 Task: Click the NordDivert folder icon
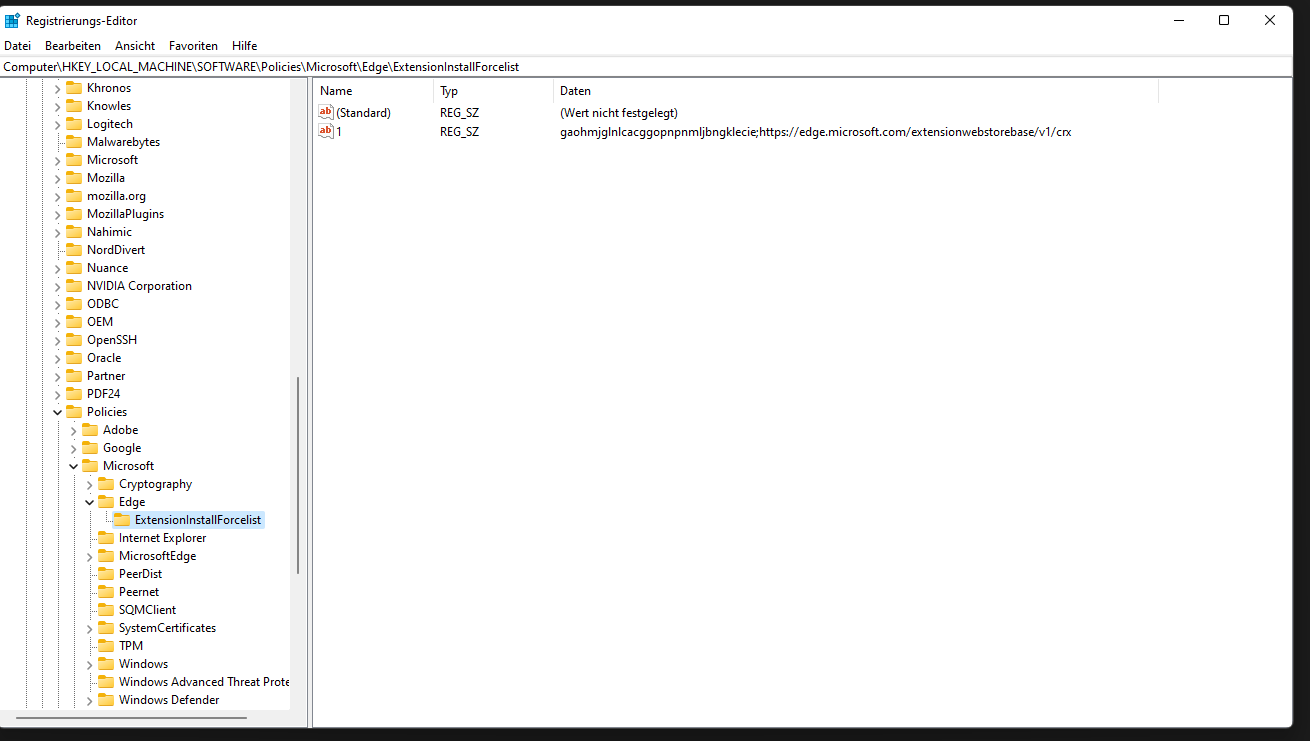coord(74,250)
